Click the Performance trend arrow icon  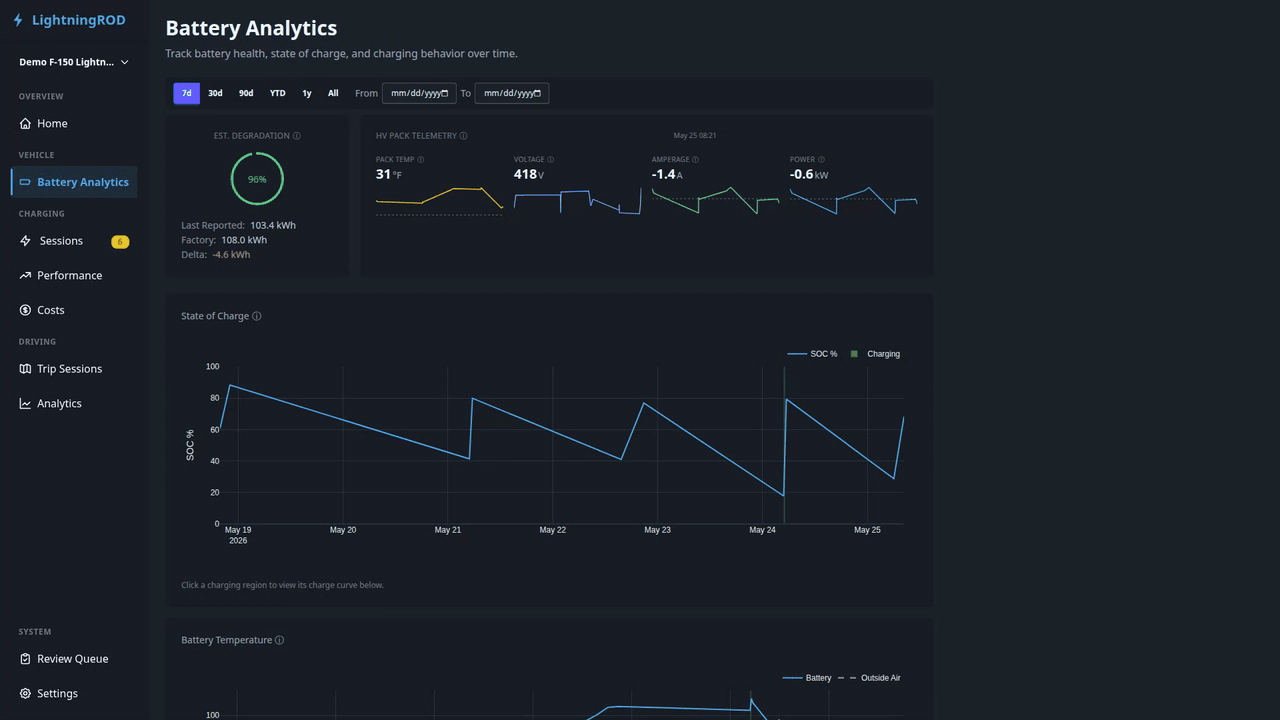coord(25,276)
